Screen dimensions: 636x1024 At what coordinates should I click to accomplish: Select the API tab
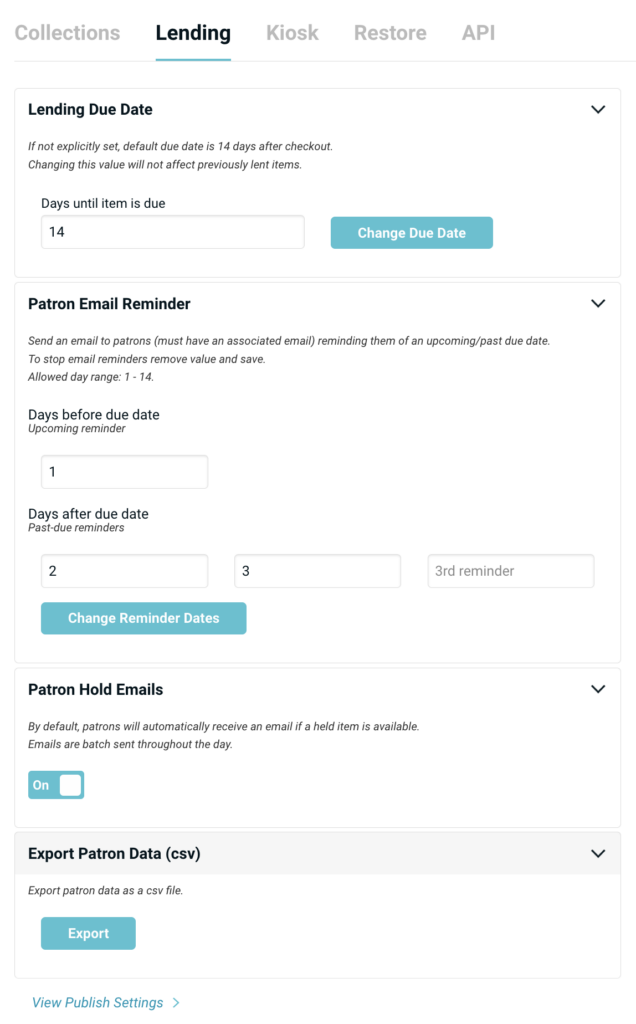click(478, 33)
